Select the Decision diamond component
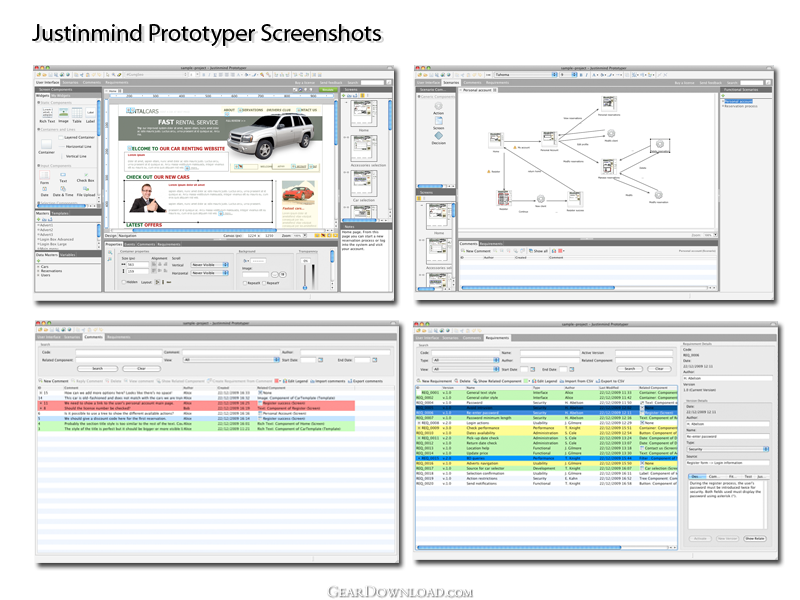The image size is (800, 600). [x=438, y=135]
